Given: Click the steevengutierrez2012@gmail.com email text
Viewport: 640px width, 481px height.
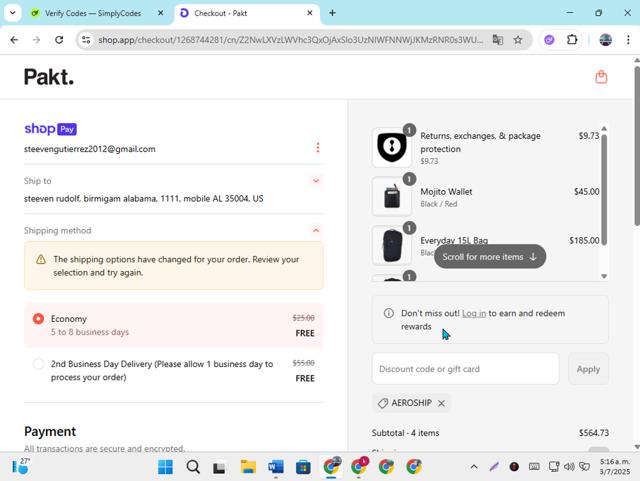Looking at the screenshot, I should 89,149.
